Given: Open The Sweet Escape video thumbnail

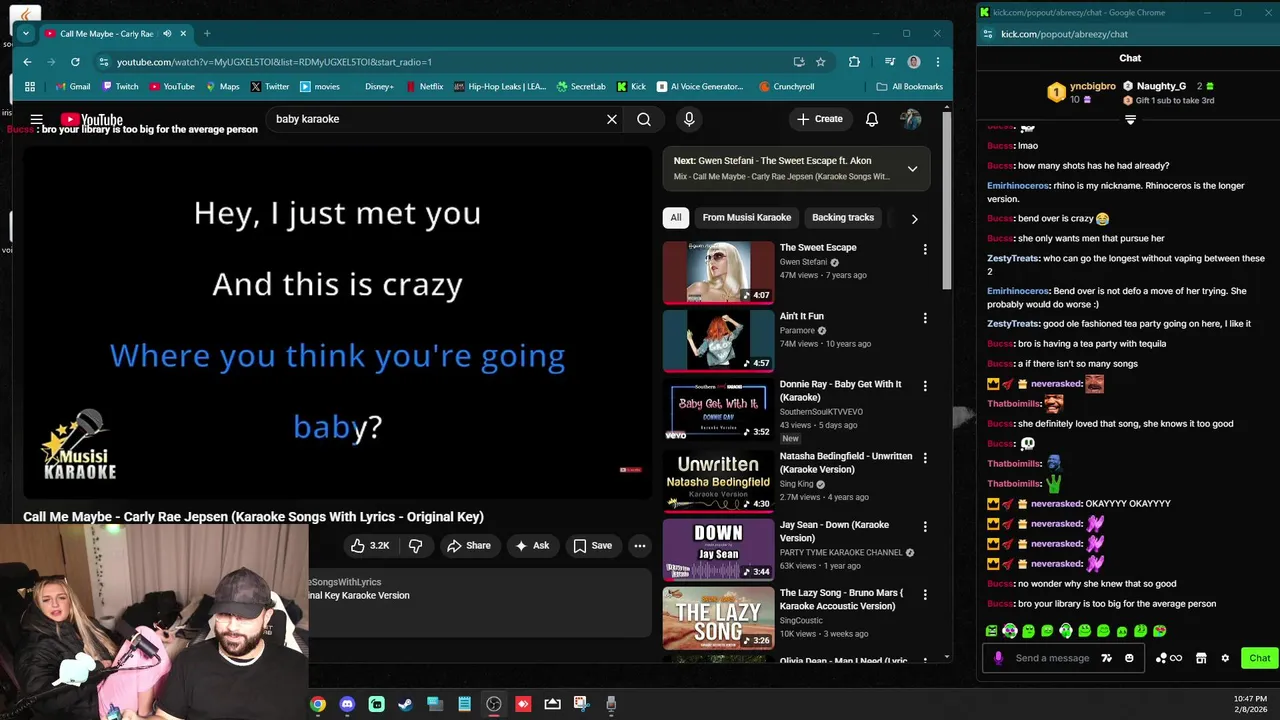Looking at the screenshot, I should pyautogui.click(x=719, y=272).
